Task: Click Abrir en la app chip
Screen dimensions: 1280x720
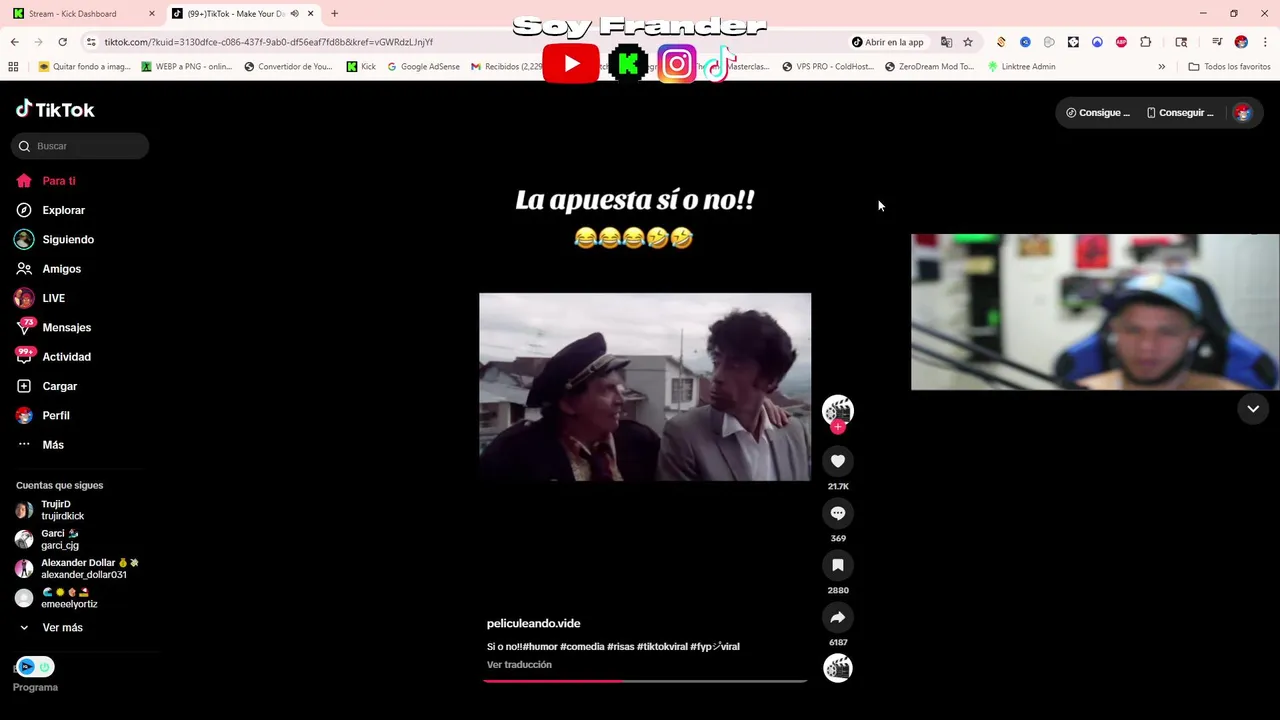Action: point(888,42)
